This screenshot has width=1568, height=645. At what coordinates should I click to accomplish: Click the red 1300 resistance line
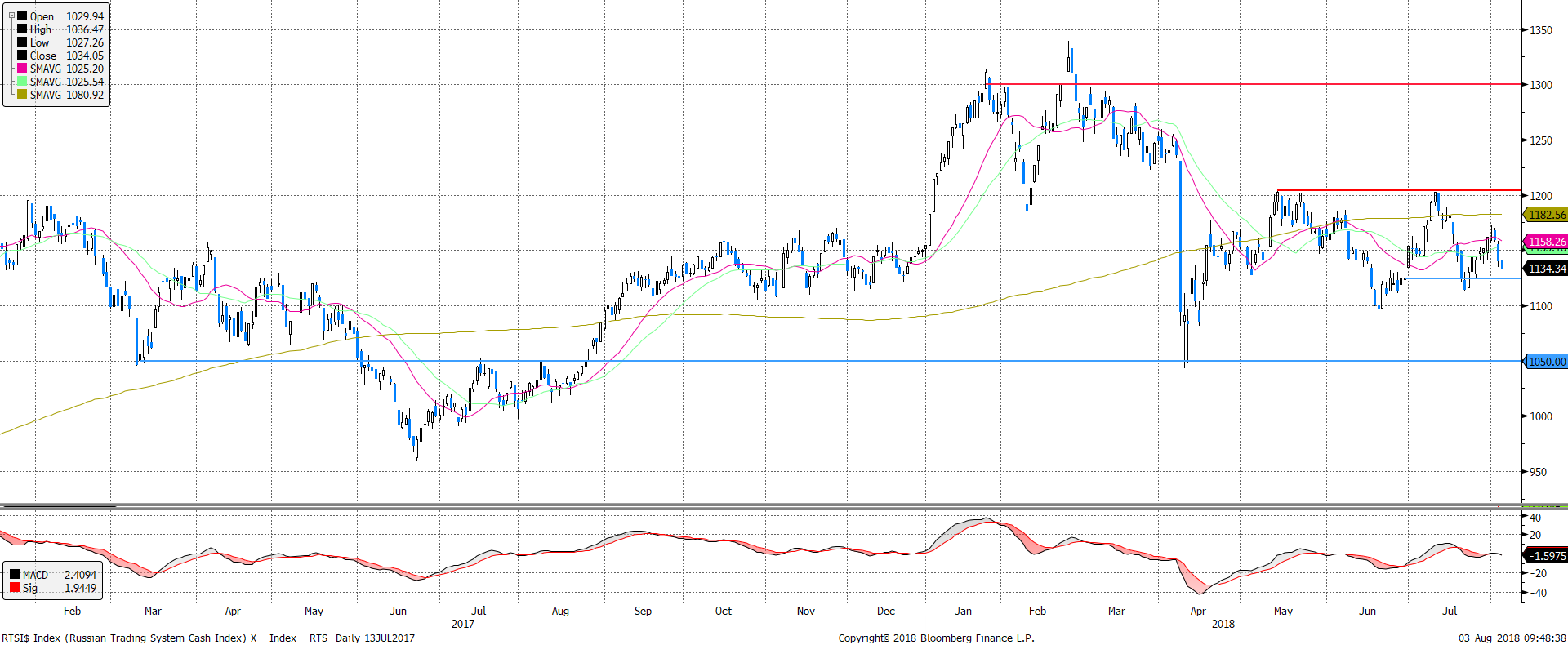[1254, 84]
